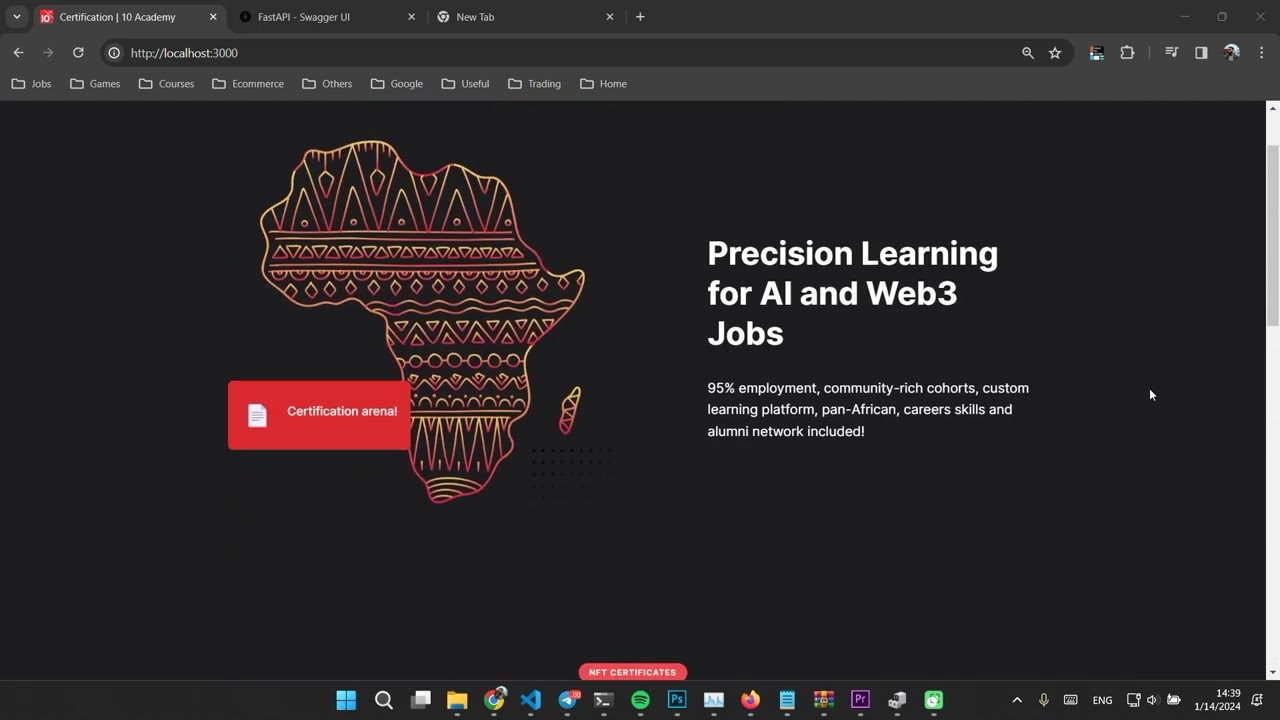1280x720 pixels.
Task: Open Windows Search from taskbar
Action: click(384, 700)
